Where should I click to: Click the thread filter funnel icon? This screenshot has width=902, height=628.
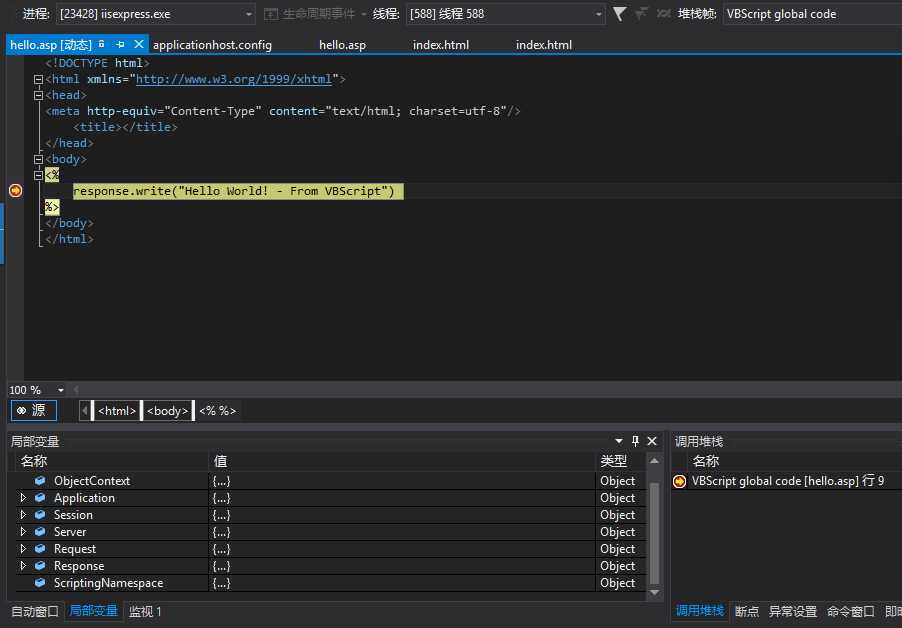[x=620, y=14]
